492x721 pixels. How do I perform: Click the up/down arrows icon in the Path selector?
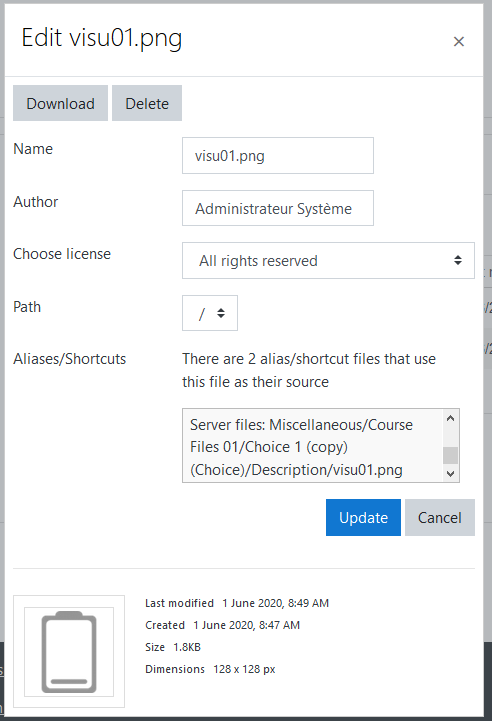pos(221,313)
